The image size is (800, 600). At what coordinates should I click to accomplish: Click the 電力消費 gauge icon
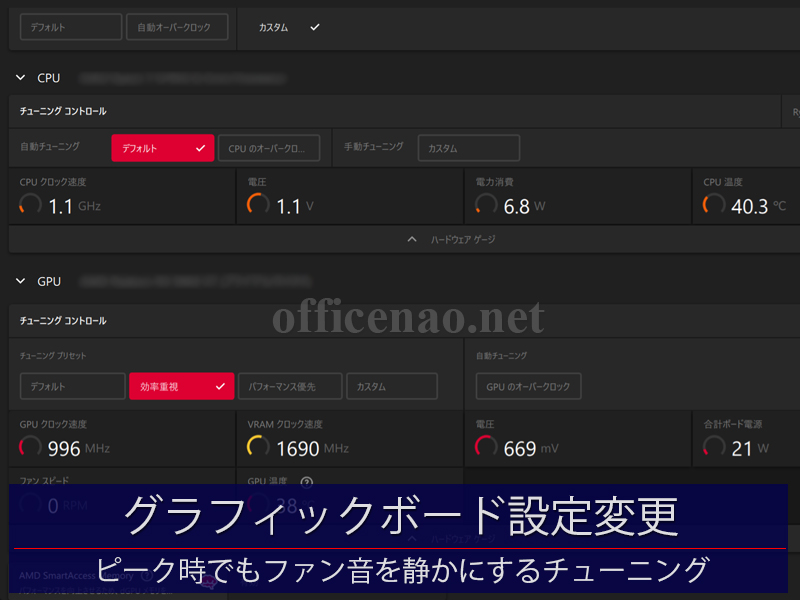(486, 205)
